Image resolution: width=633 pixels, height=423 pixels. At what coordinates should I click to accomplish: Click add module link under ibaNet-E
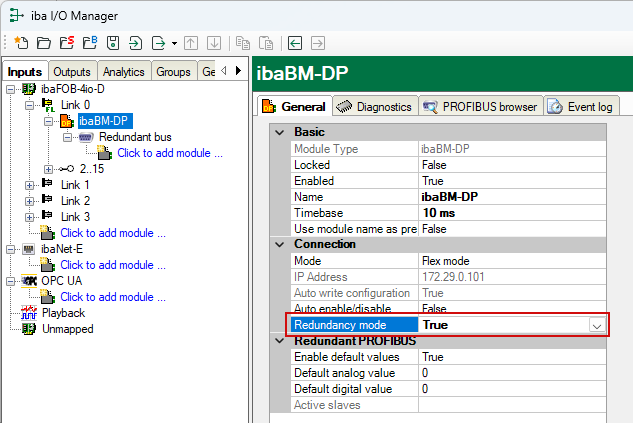click(112, 265)
